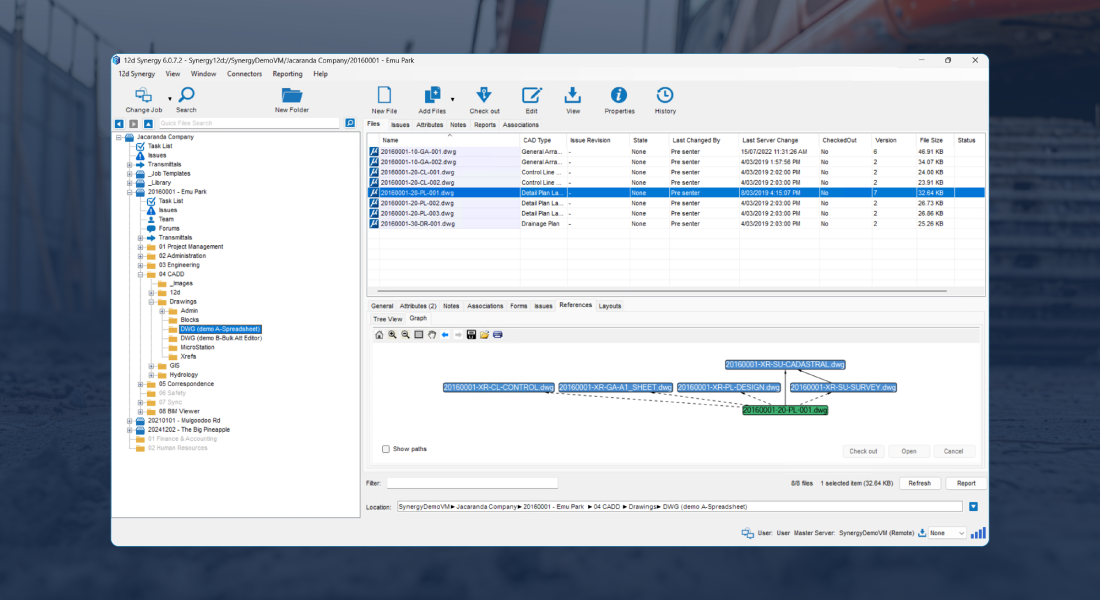Screen dimensions: 1100x600
Task: Click the Properties info icon
Action: 619,96
